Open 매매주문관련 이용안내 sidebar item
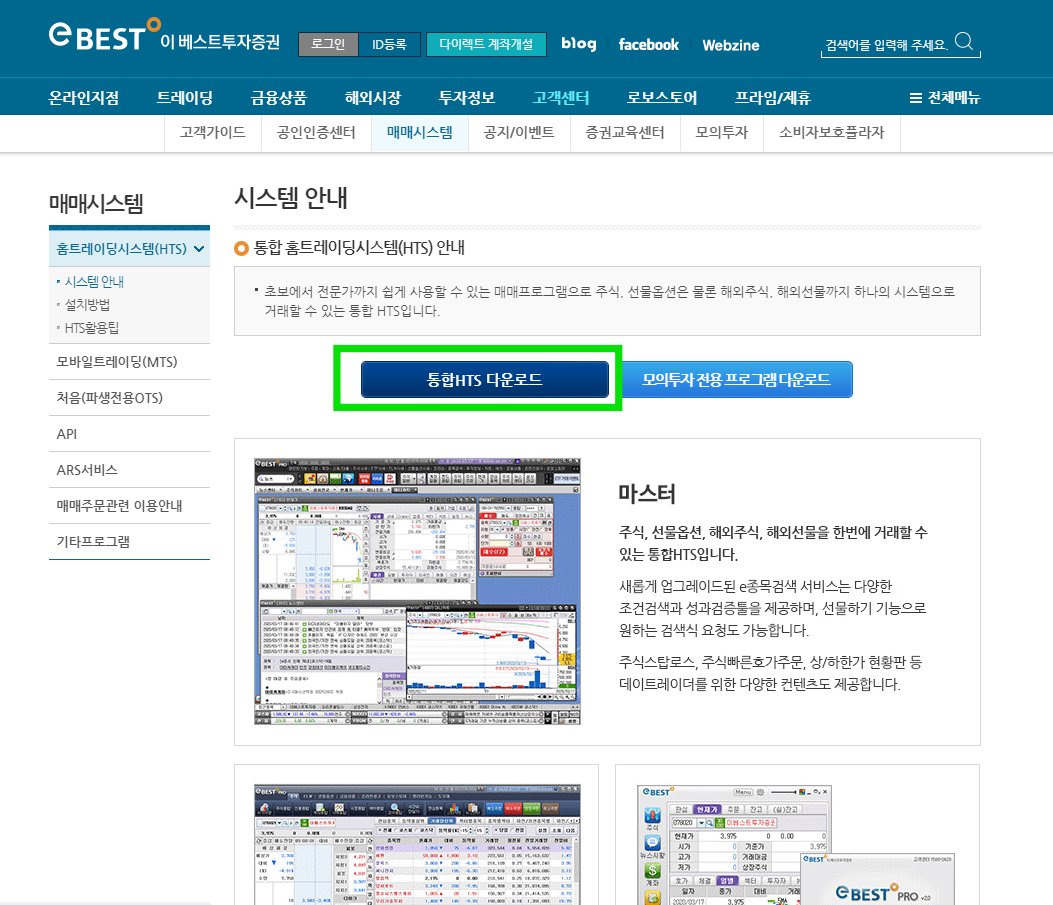Screen dimensions: 1053x905 (129, 506)
